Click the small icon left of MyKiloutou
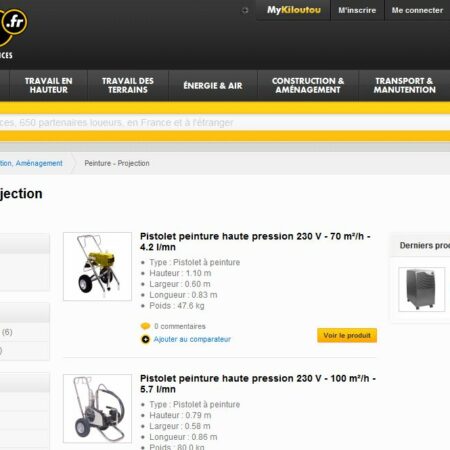Screen dimensions: 450x450 pos(245,10)
